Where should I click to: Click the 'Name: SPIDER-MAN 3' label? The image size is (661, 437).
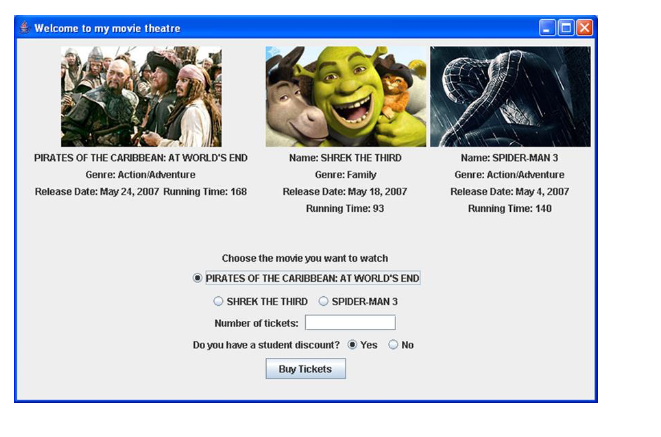click(509, 158)
